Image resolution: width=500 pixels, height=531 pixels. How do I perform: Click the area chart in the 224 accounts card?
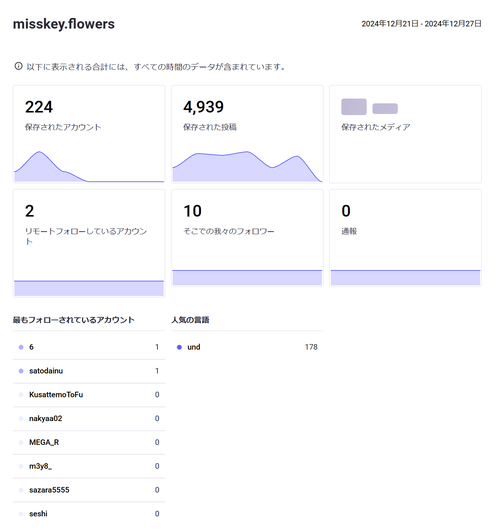89,166
